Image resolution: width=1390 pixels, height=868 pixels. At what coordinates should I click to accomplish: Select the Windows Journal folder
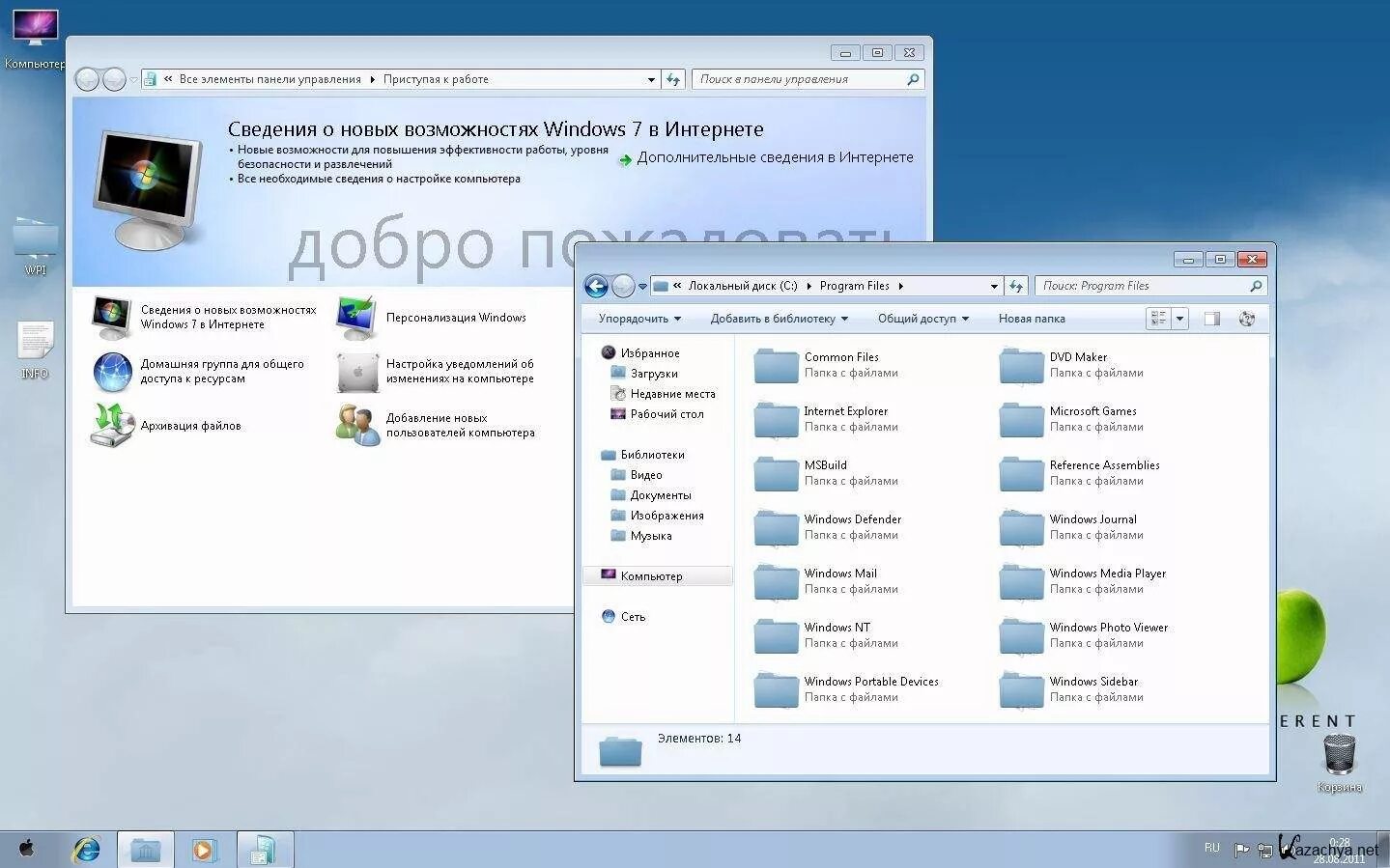tap(1072, 527)
